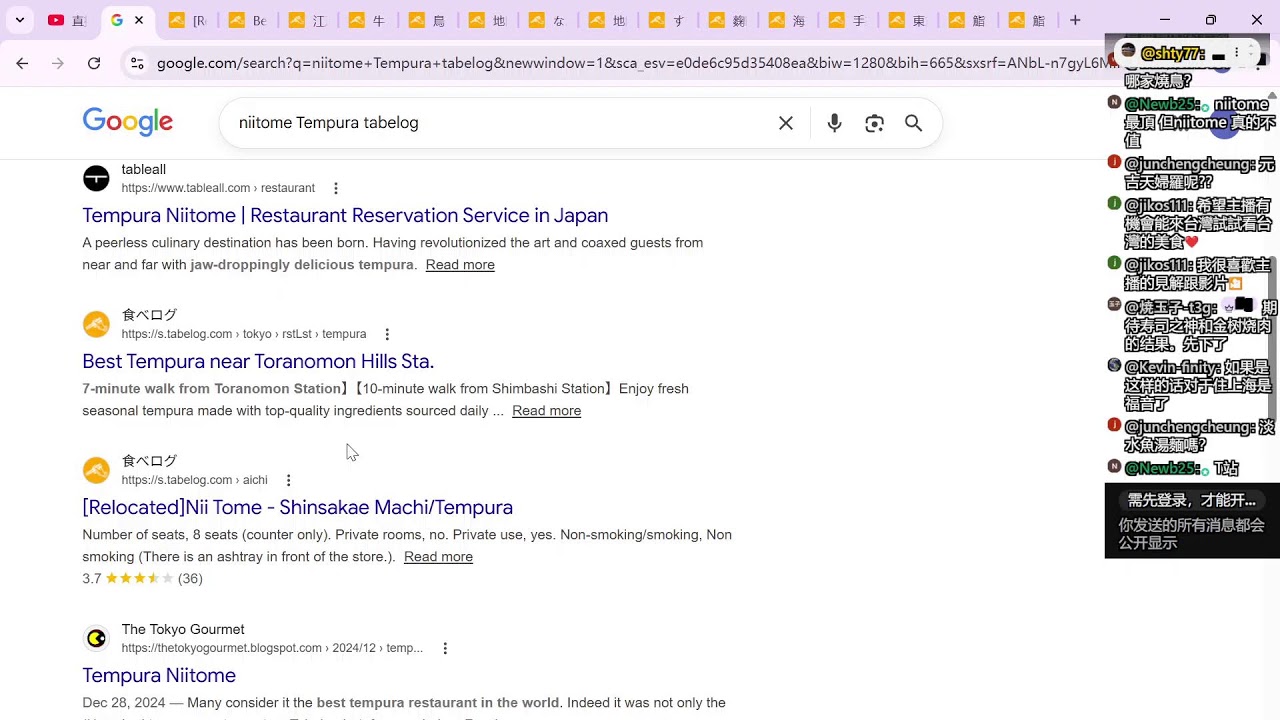Click the chat login notice 需先登录，才能开...
1280x720 pixels.
pos(1192,500)
